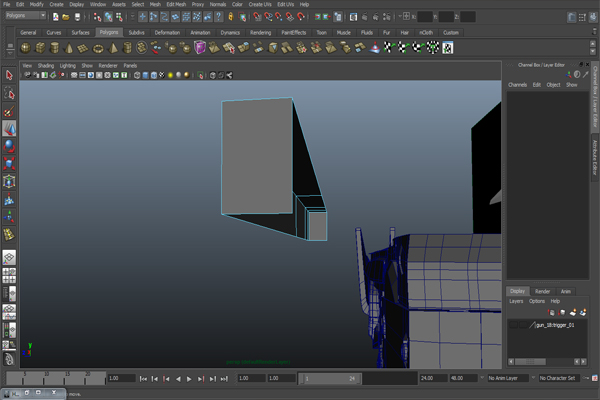Open the shelf menu arrow at left
Screen dimensions: 600x400
click(x=10, y=53)
